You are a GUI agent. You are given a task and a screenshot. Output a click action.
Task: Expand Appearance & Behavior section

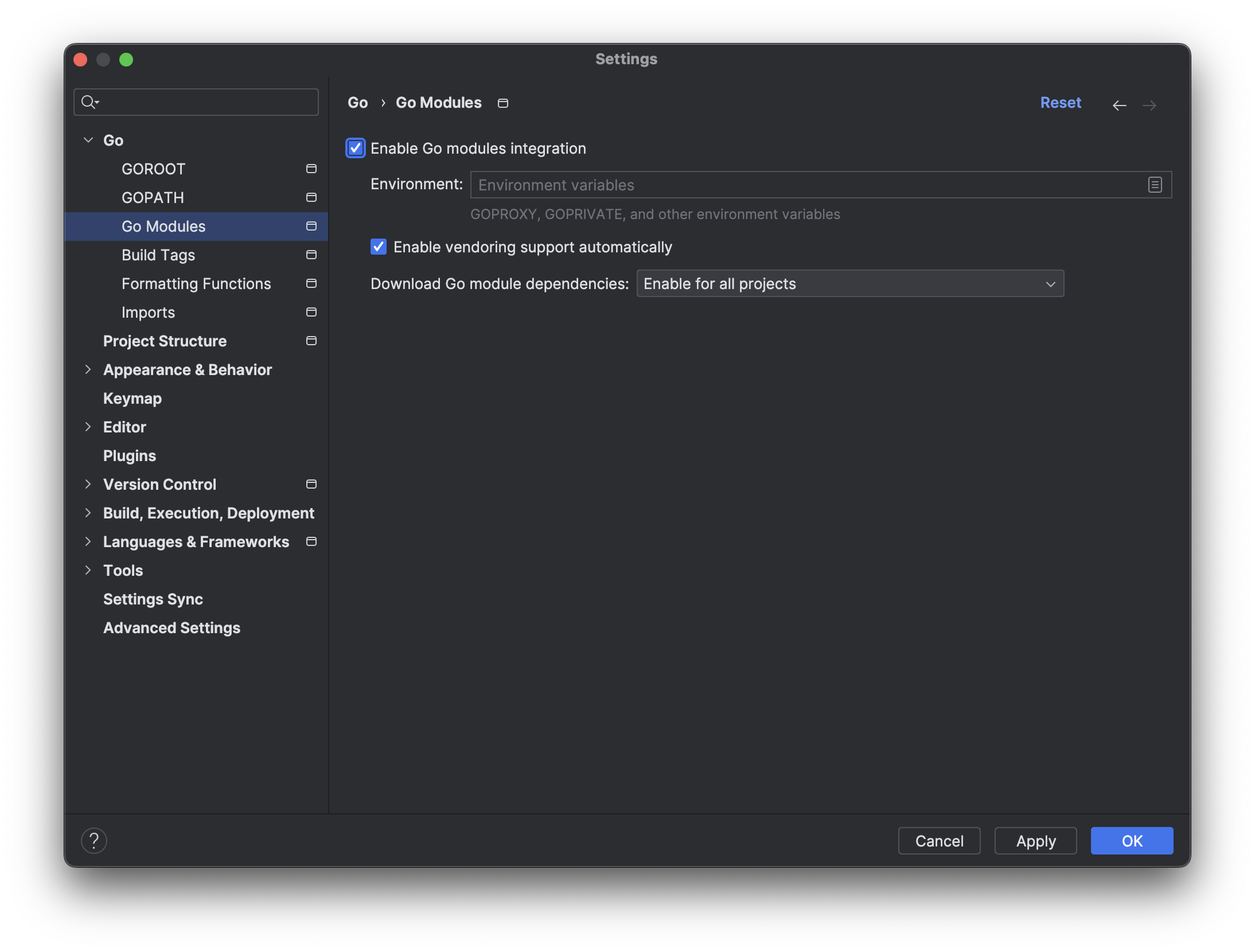pyautogui.click(x=88, y=369)
